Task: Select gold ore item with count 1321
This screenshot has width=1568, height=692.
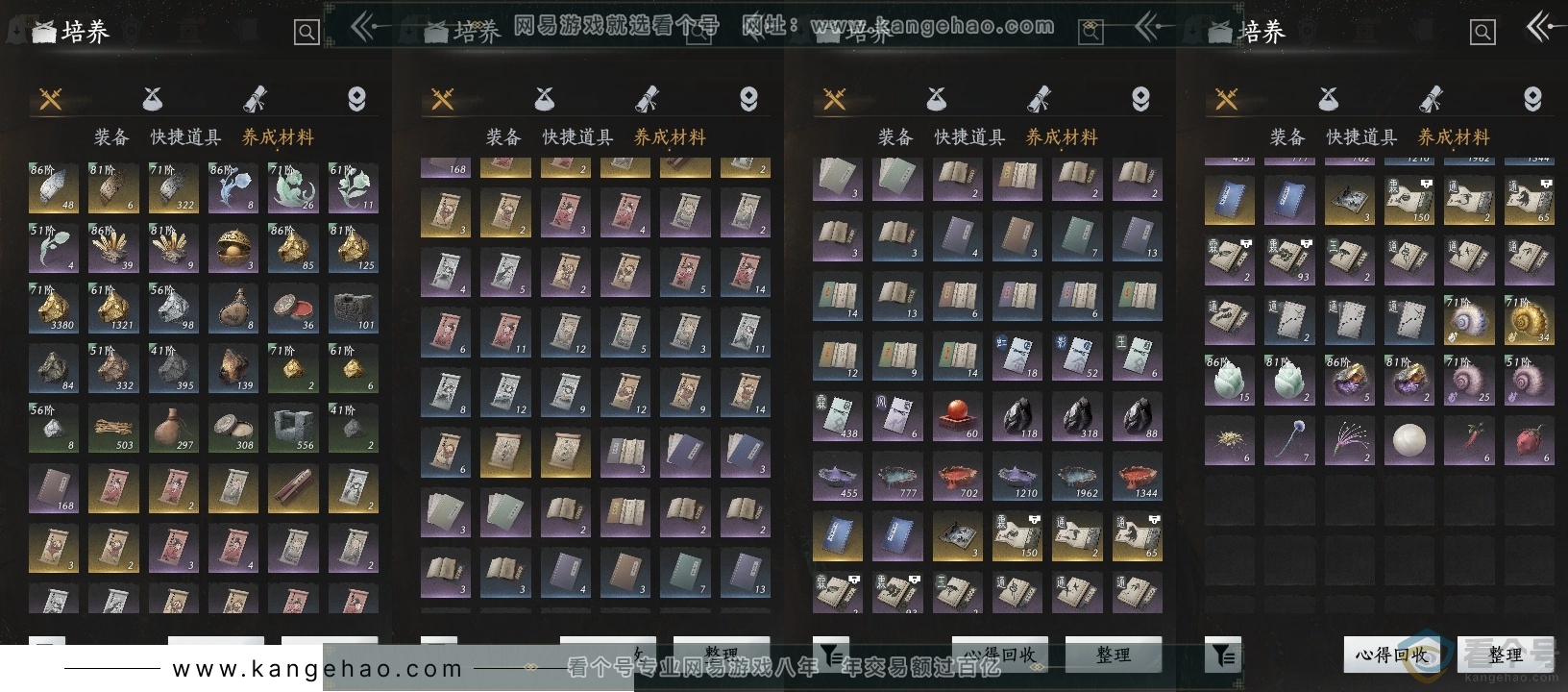Action: coord(113,309)
